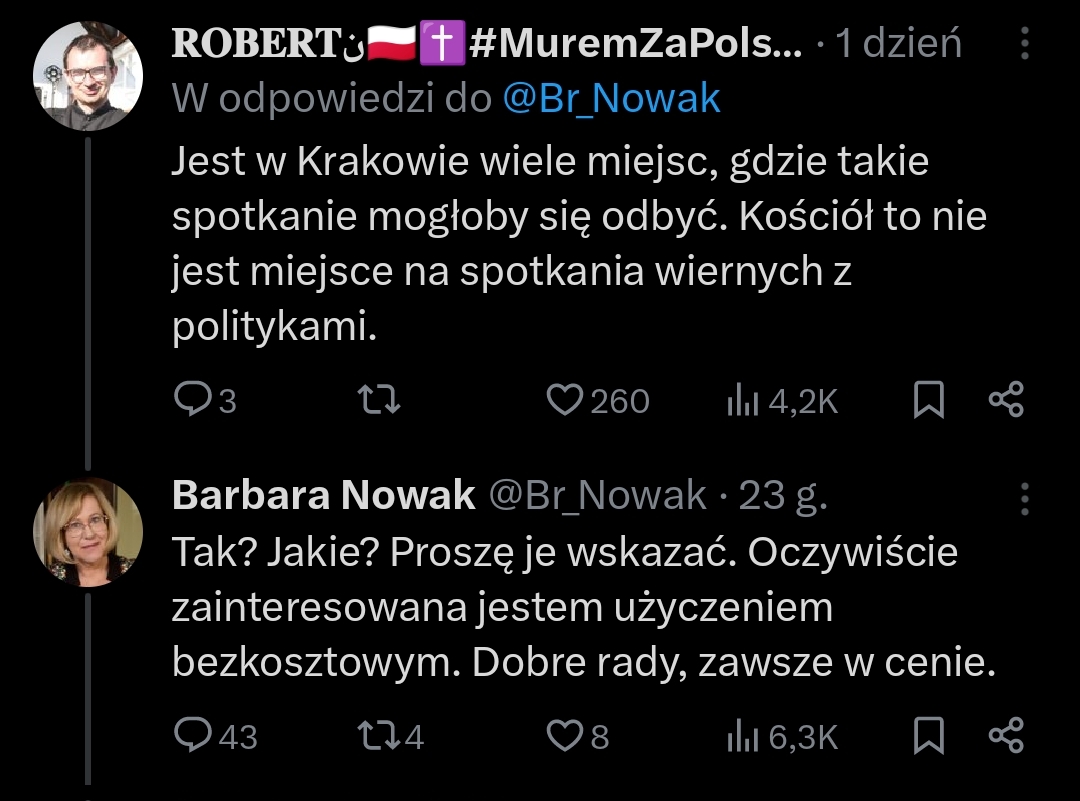Open Barbara Nowak's profile by name
The width and height of the screenshot is (1080, 801).
[x=323, y=495]
